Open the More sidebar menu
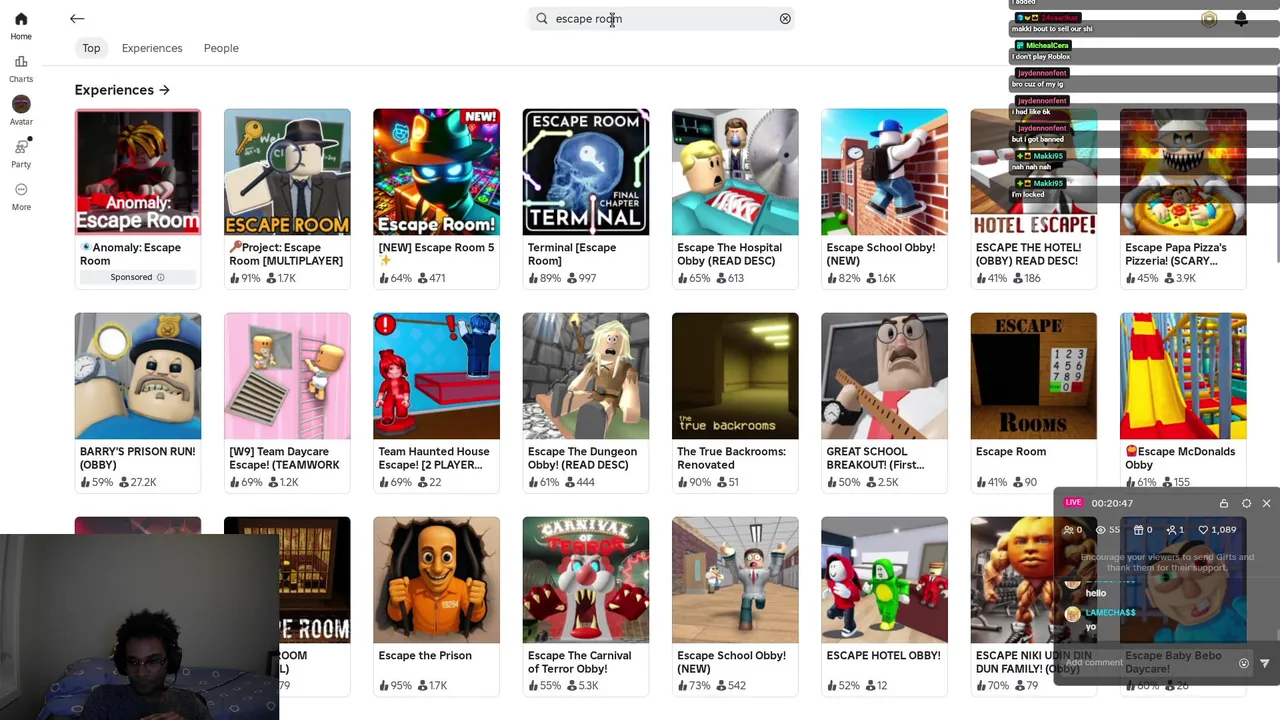 coord(21,196)
